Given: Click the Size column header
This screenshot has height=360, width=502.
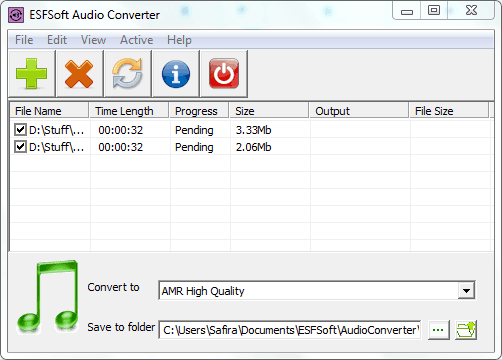Looking at the screenshot, I should [269, 111].
